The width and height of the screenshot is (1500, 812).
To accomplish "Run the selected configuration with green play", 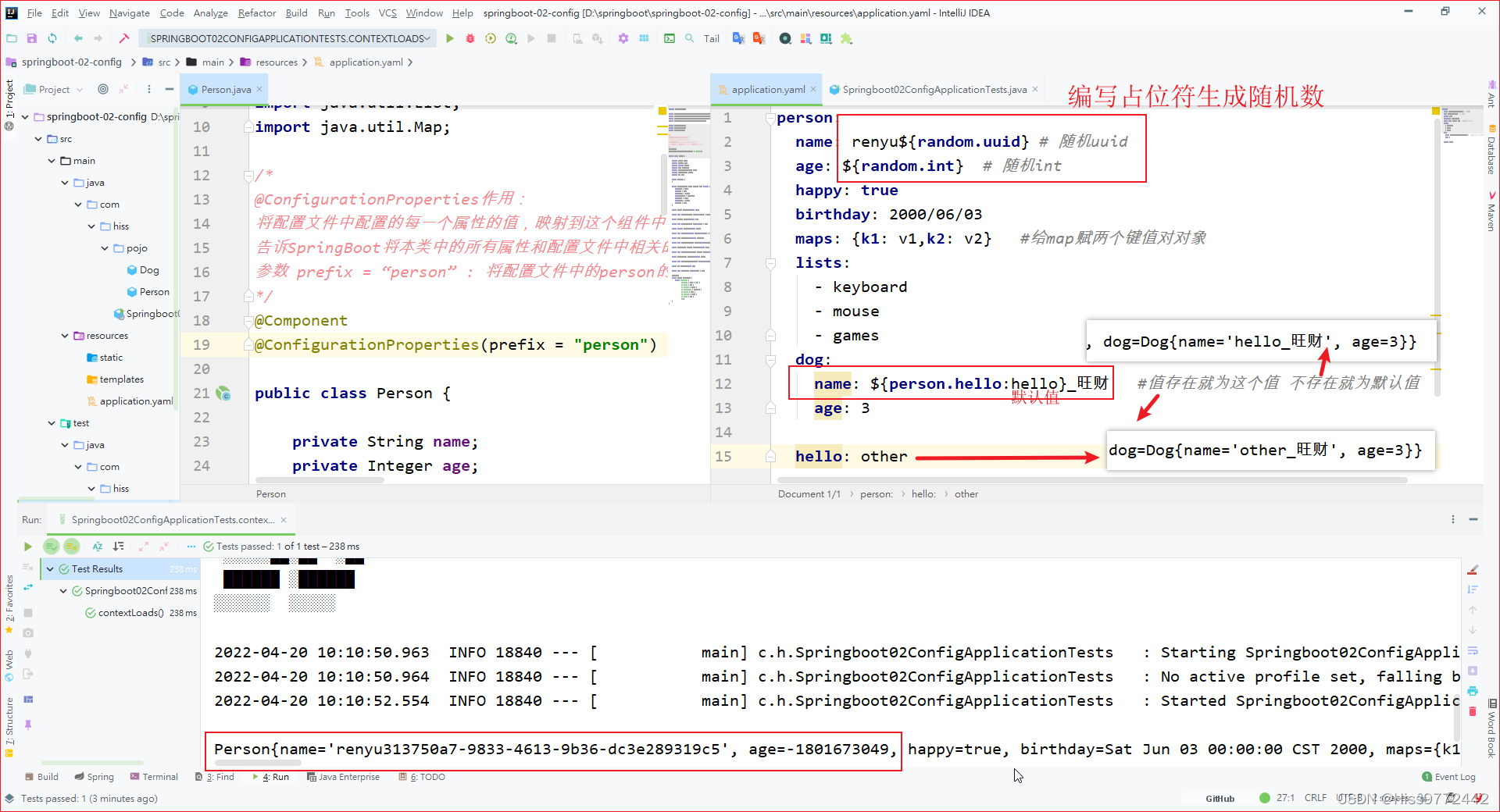I will (x=450, y=38).
